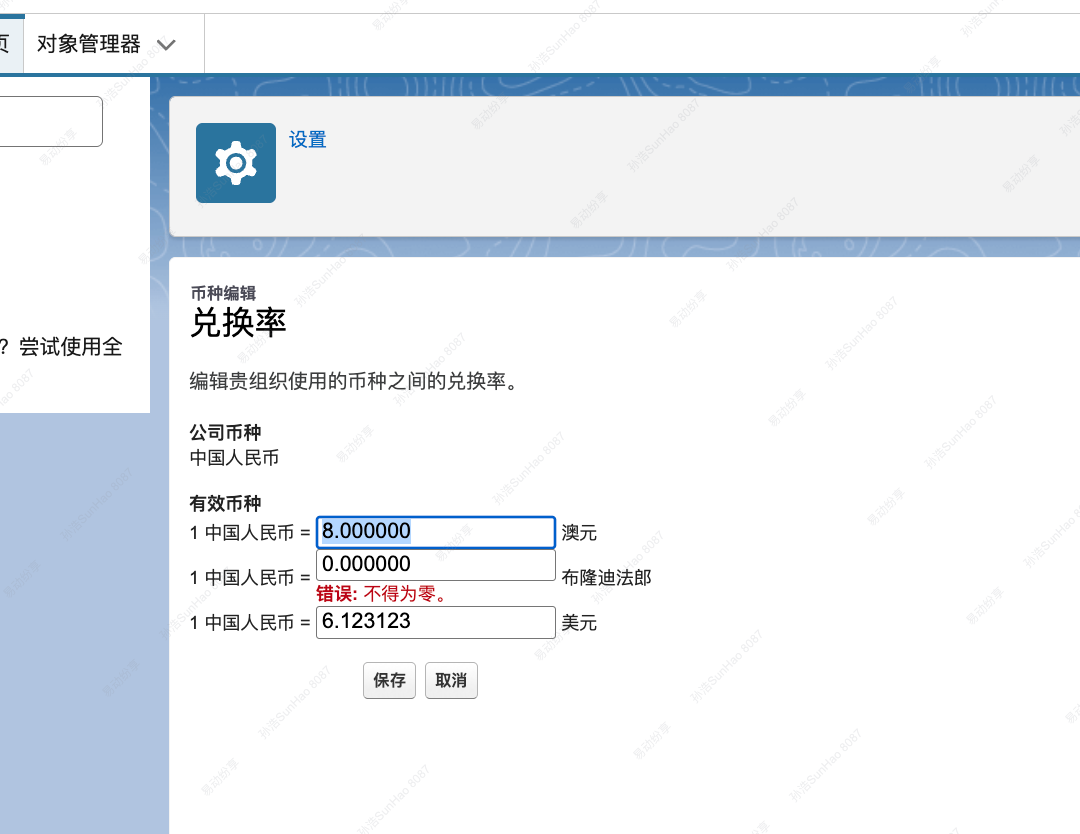This screenshot has width=1080, height=834.
Task: Click the 编辑贵组织使用的币种 description text
Action: (353, 381)
